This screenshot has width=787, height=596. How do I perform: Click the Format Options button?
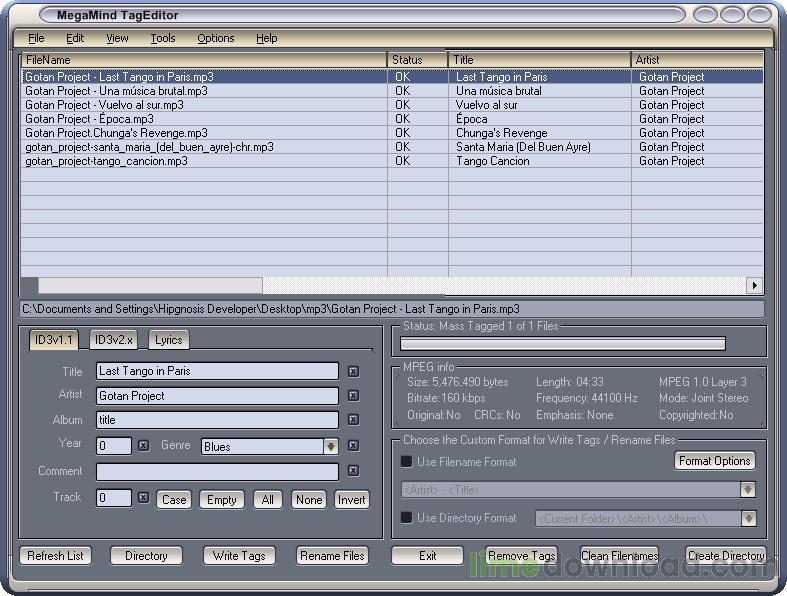(x=714, y=461)
